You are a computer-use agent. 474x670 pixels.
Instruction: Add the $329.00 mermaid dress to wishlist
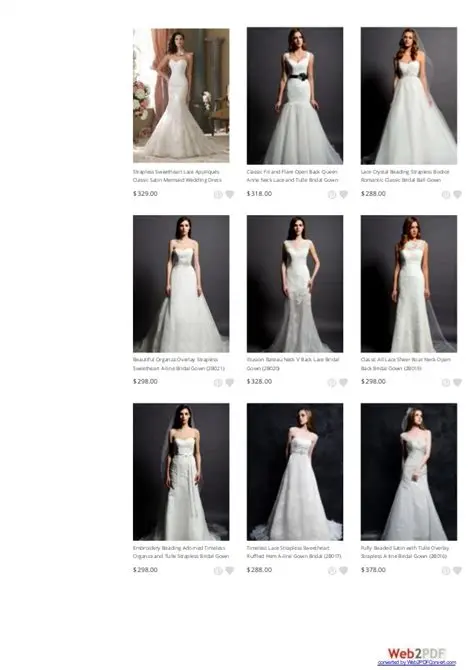(x=230, y=194)
